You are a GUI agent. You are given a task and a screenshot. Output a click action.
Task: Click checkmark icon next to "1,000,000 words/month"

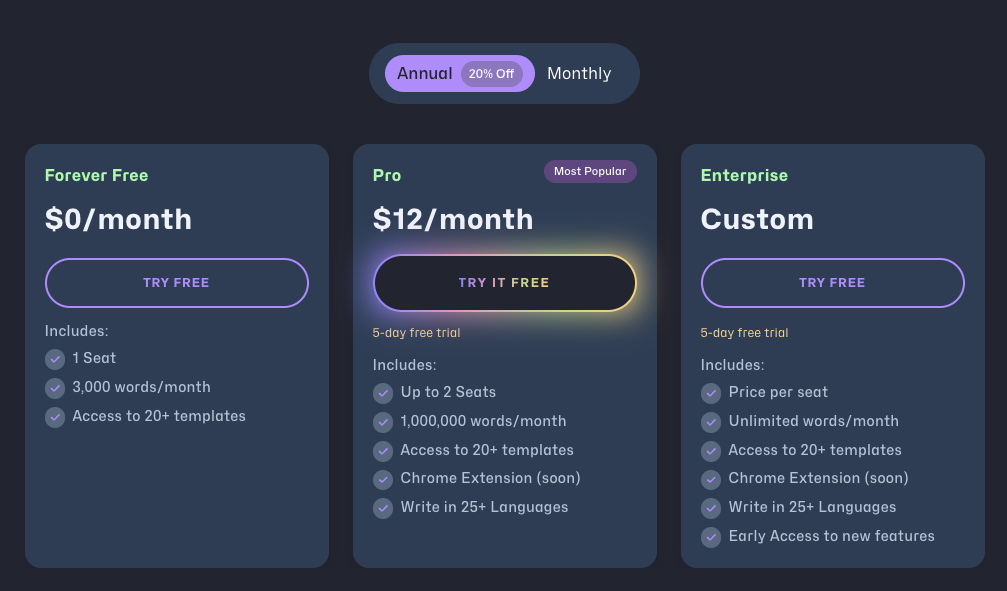tap(383, 422)
